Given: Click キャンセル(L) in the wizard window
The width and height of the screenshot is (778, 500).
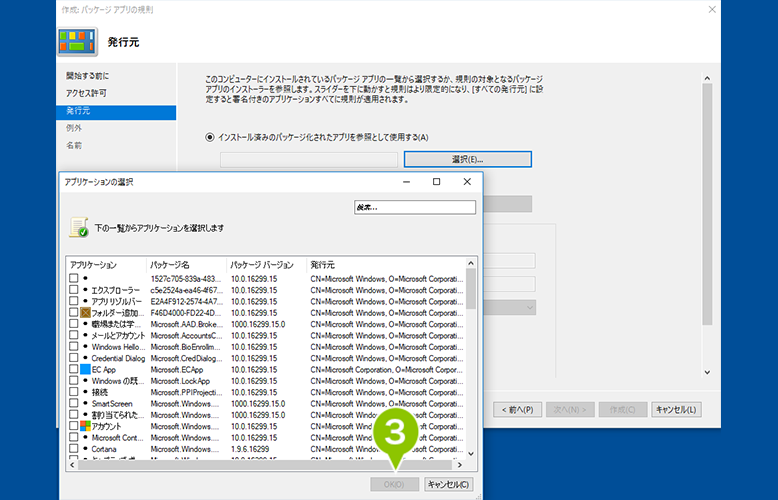Looking at the screenshot, I should click(x=676, y=410).
